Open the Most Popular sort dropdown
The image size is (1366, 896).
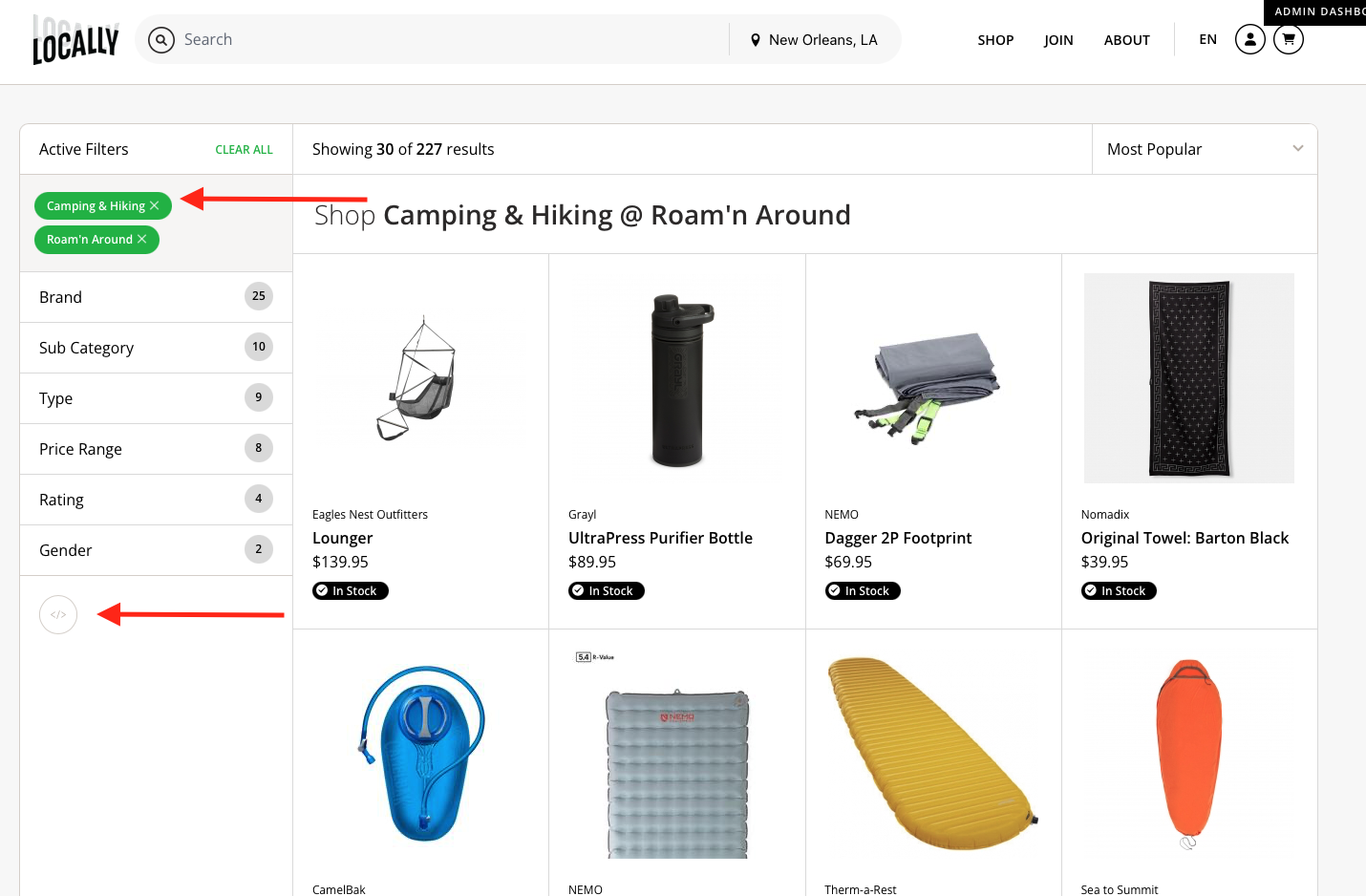tap(1205, 149)
